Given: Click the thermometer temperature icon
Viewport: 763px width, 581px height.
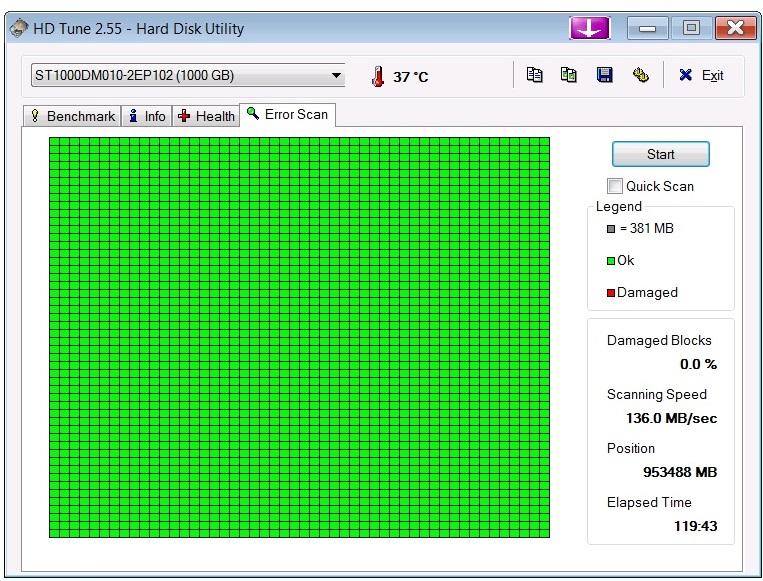Looking at the screenshot, I should point(377,76).
